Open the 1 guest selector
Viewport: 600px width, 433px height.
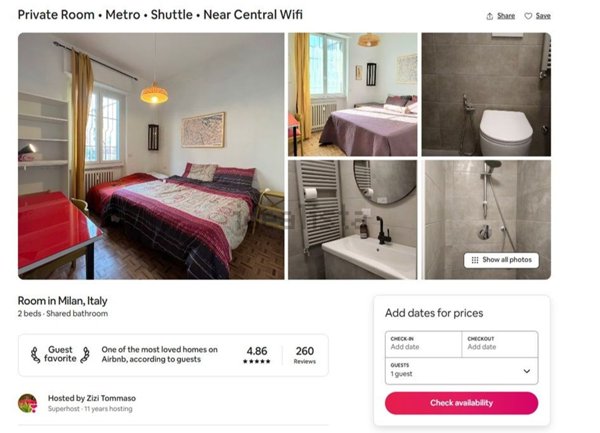pyautogui.click(x=461, y=371)
